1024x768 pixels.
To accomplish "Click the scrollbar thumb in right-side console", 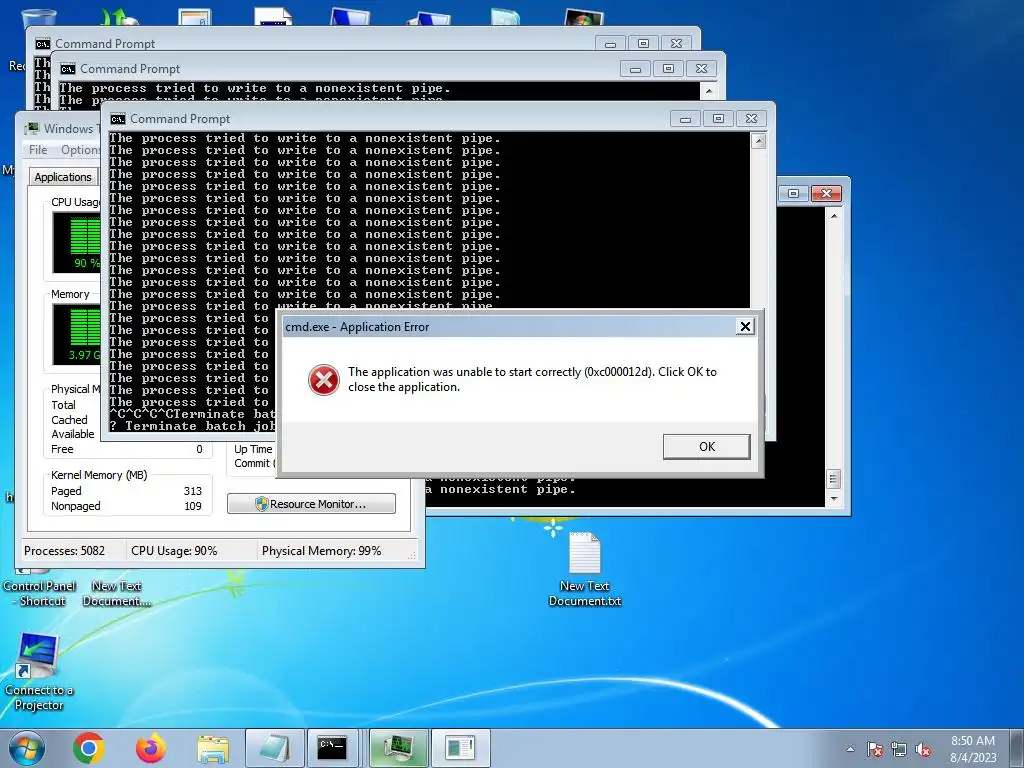I will coord(834,479).
